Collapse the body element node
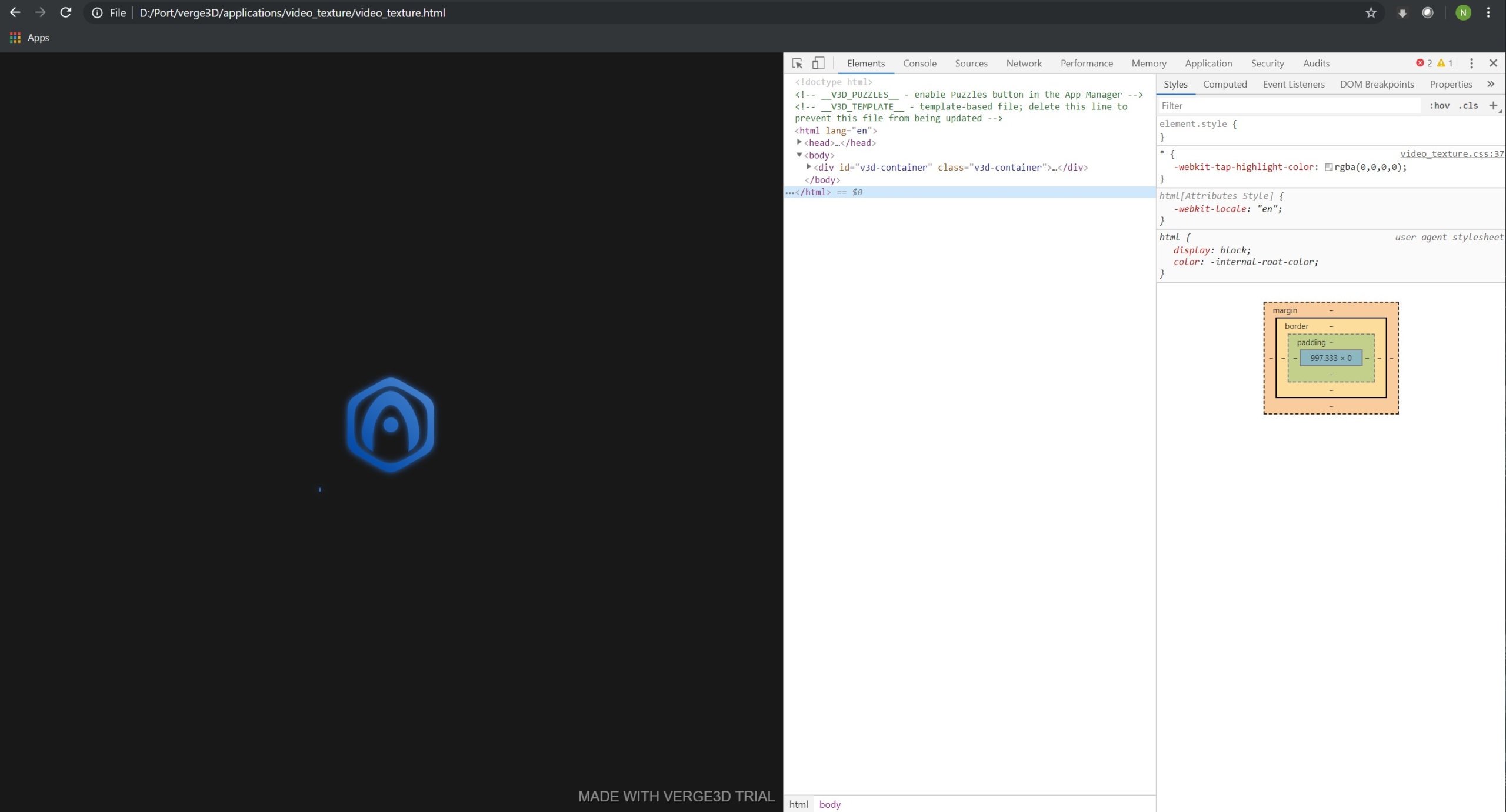 (799, 155)
